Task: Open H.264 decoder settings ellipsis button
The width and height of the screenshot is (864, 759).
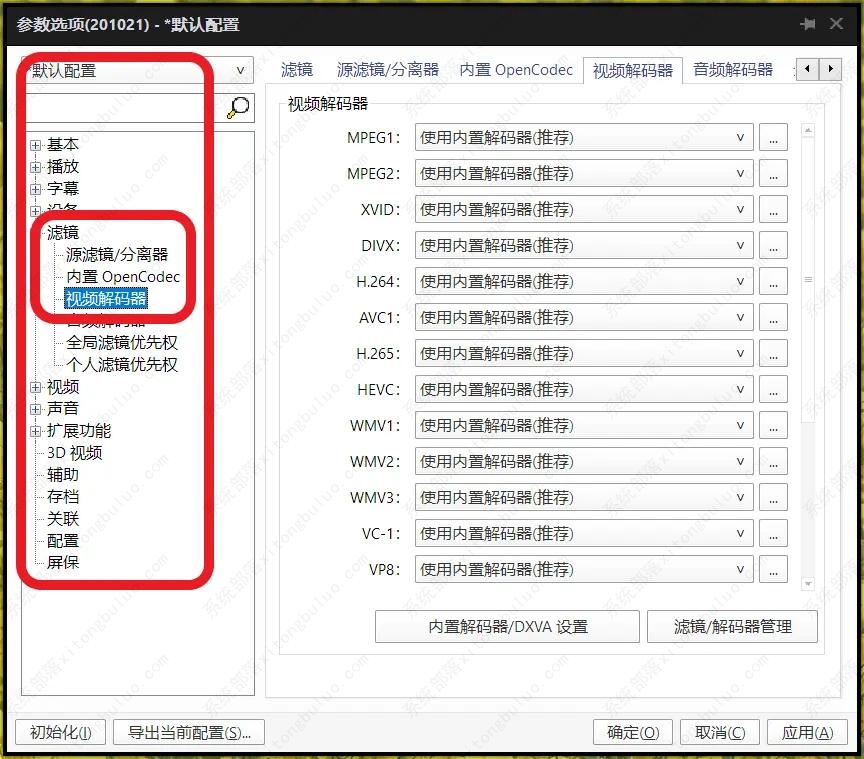Action: click(773, 282)
